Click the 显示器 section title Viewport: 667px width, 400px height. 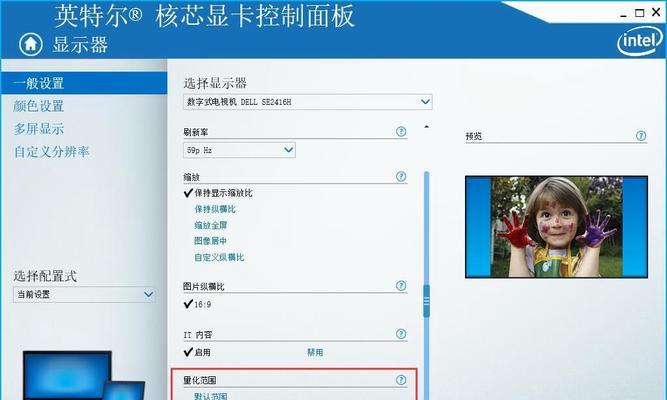[80, 44]
